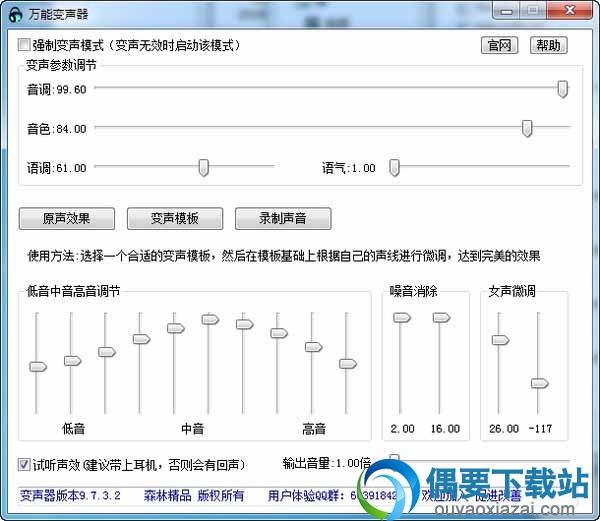The width and height of the screenshot is (600, 521).
Task: Open 变声模板 templates
Action: [175, 218]
